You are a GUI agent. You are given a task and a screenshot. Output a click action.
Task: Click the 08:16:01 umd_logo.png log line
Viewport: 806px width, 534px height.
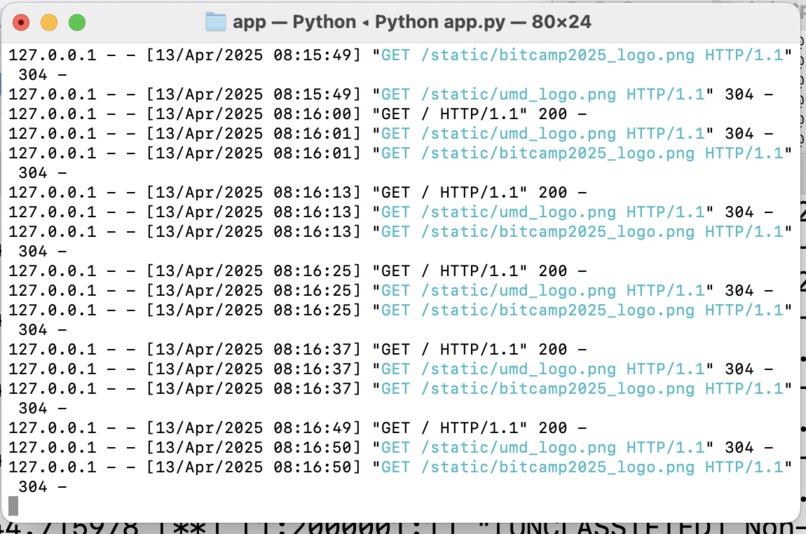tap(391, 134)
